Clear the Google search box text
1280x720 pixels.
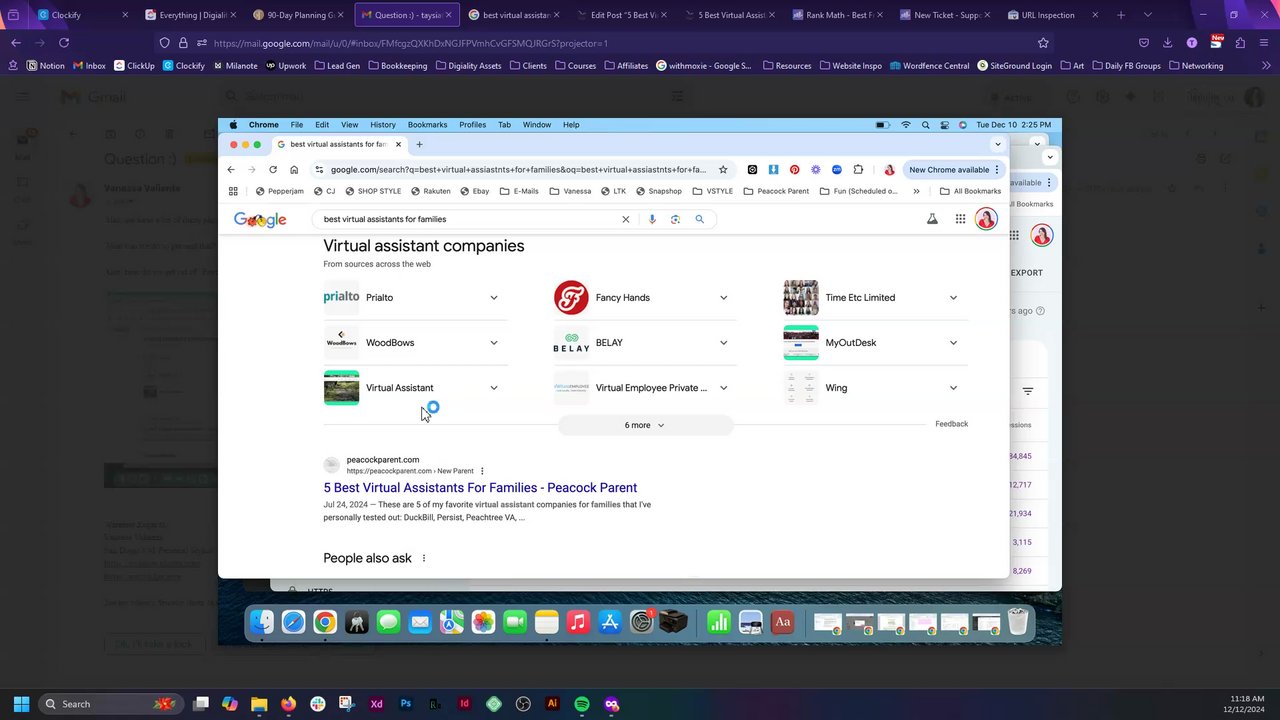pyautogui.click(x=626, y=219)
